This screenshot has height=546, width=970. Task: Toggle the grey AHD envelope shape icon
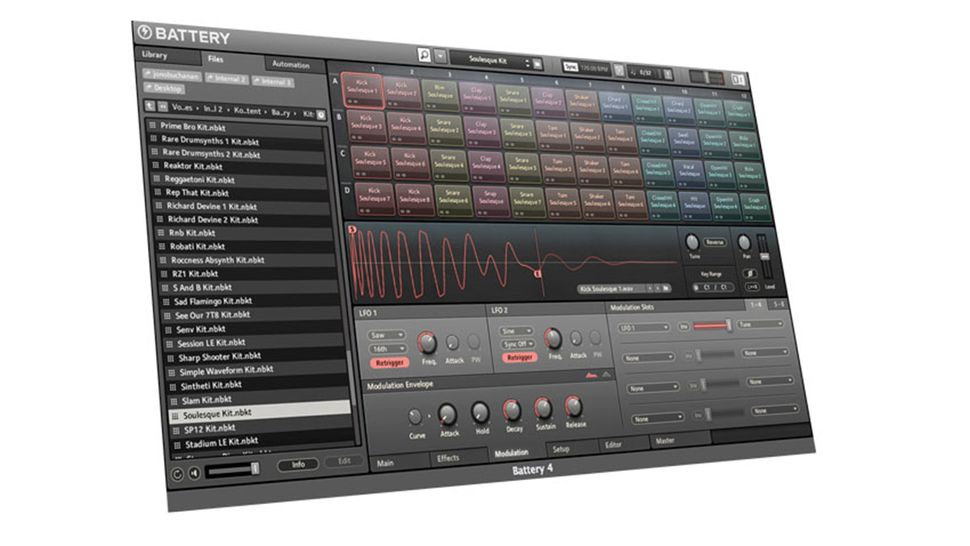coord(607,375)
